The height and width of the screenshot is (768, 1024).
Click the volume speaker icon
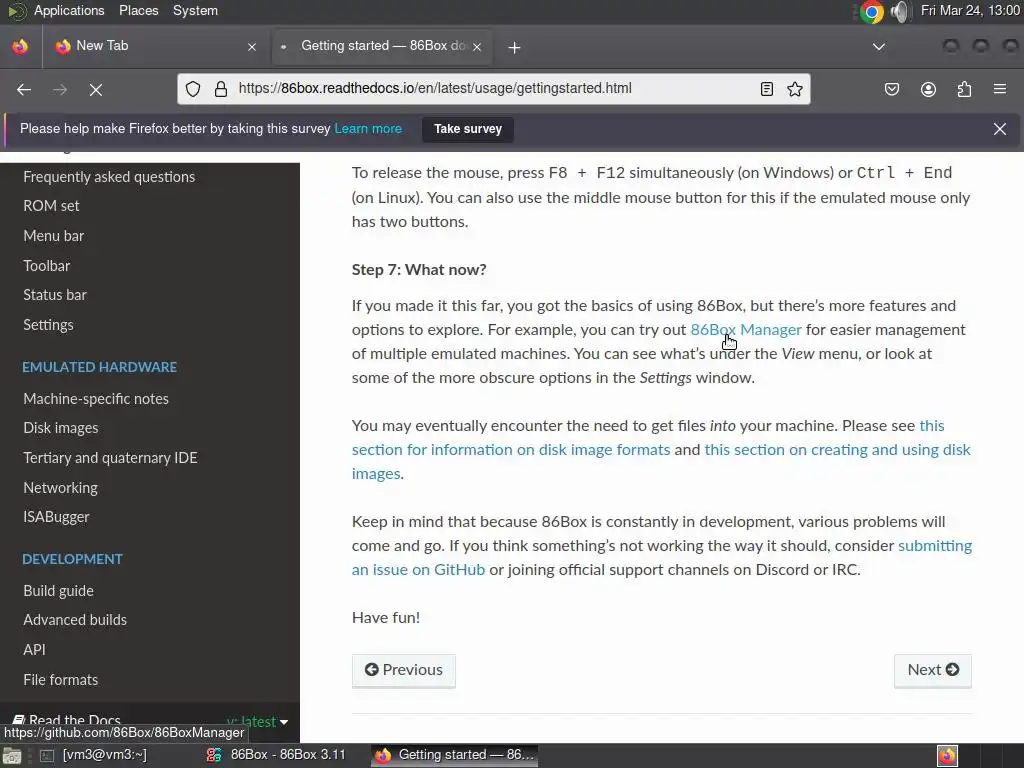(900, 11)
